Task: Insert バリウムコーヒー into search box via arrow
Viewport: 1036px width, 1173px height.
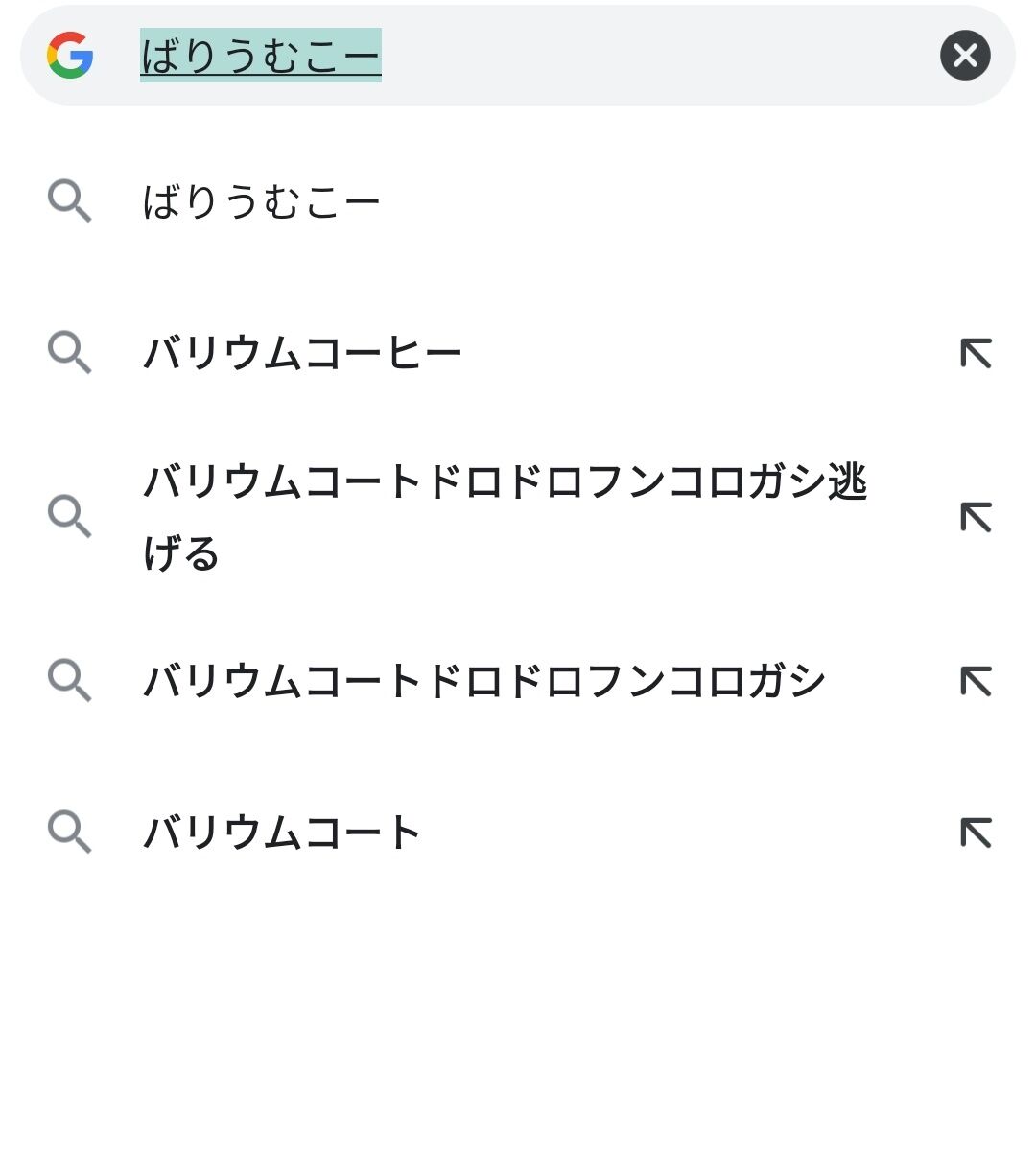Action: point(976,354)
